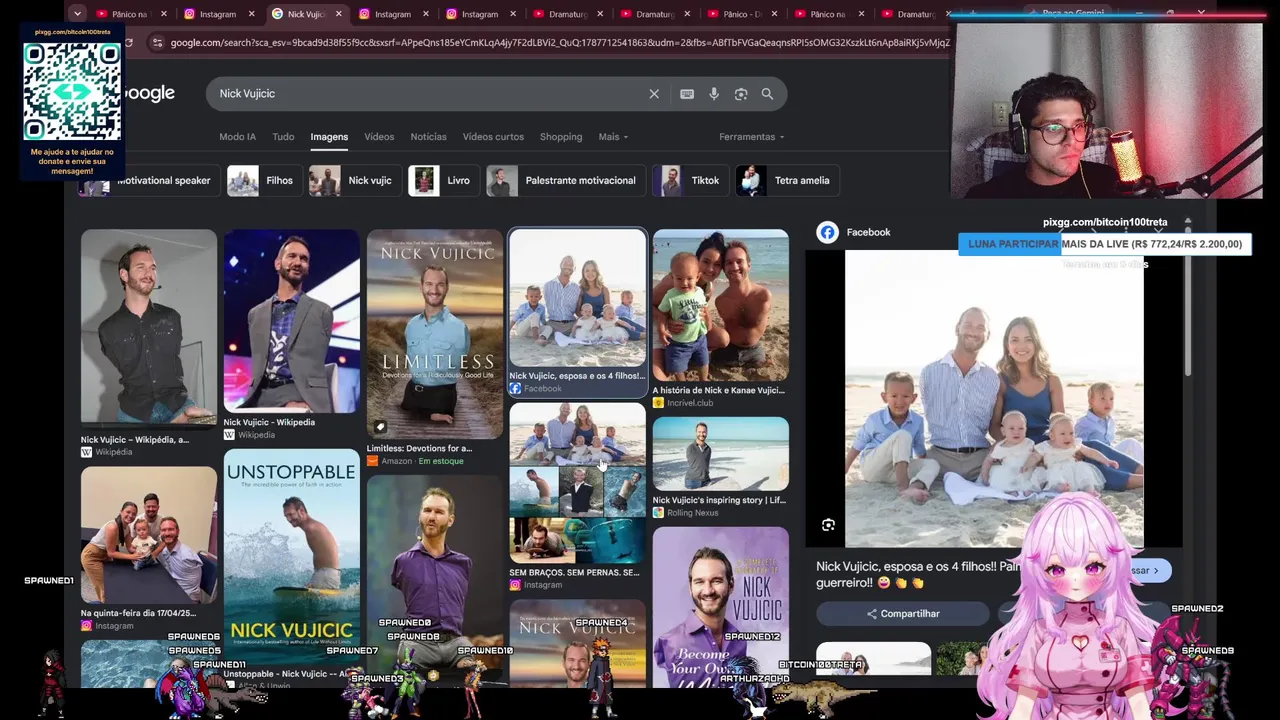1280x720 pixels.
Task: Switch to the Modo IA tab
Action: [238, 137]
